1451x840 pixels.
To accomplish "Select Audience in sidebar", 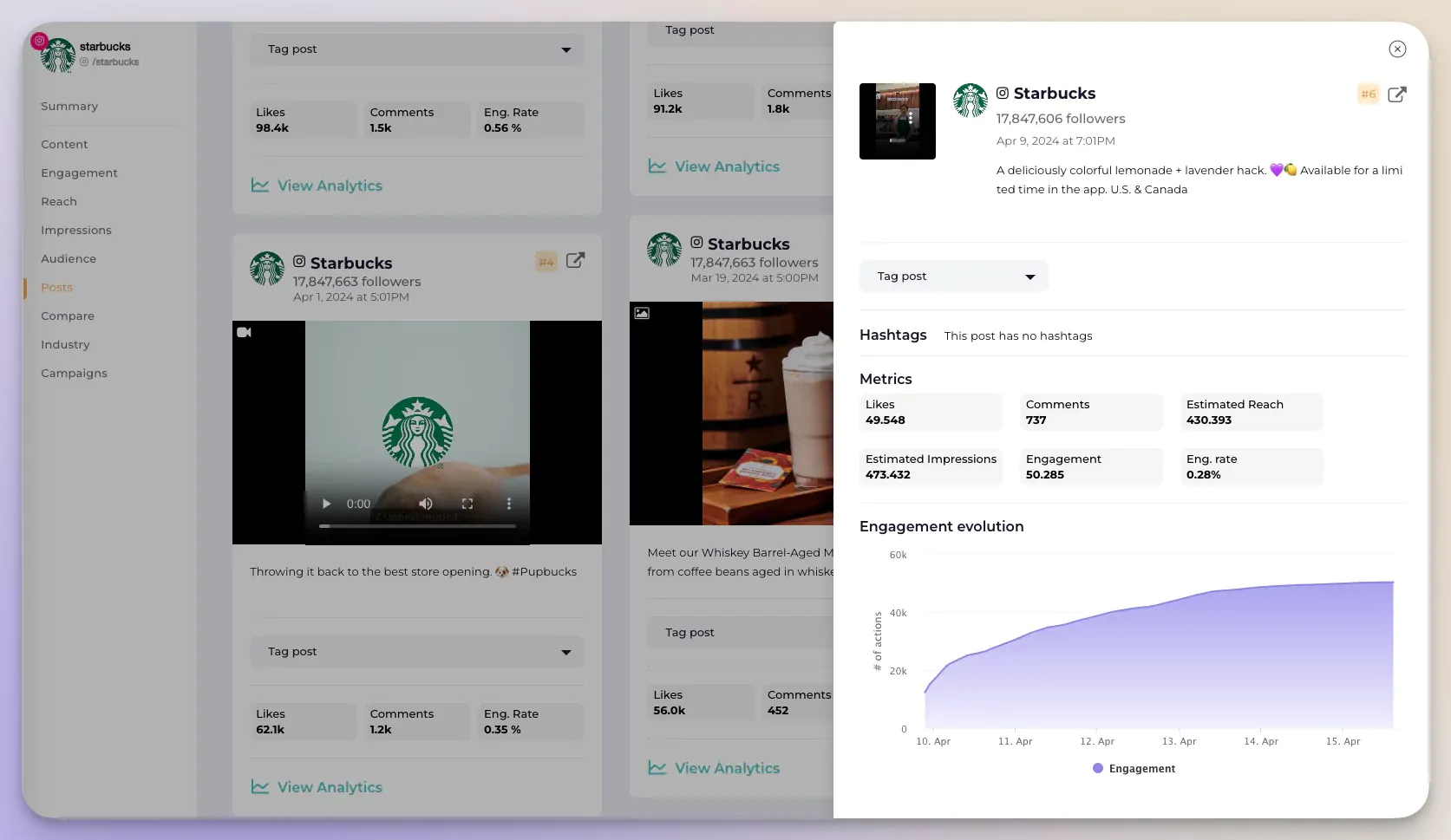I will click(69, 259).
